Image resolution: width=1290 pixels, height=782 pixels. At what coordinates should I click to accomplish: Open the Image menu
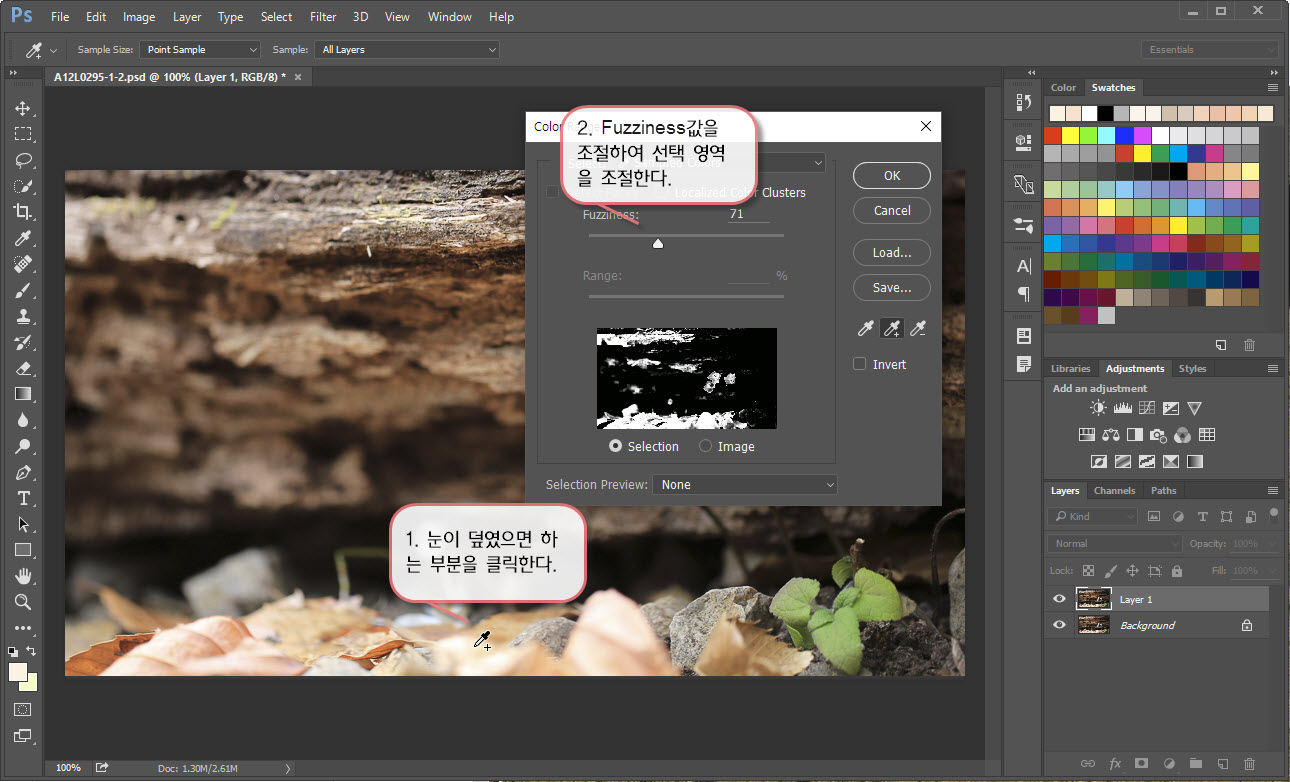pos(139,17)
